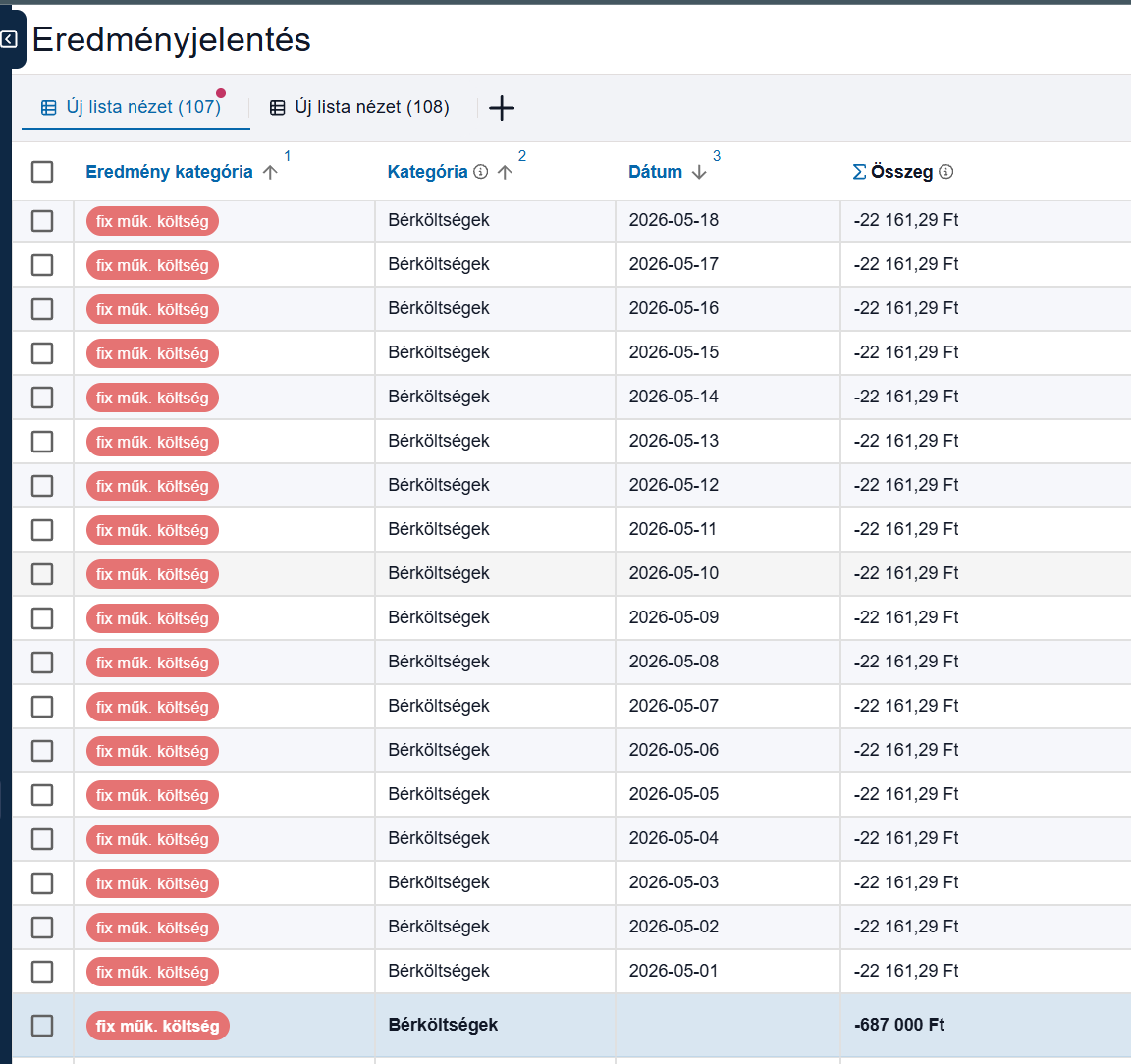
Task: Add a new list view with plus icon
Action: tap(502, 108)
